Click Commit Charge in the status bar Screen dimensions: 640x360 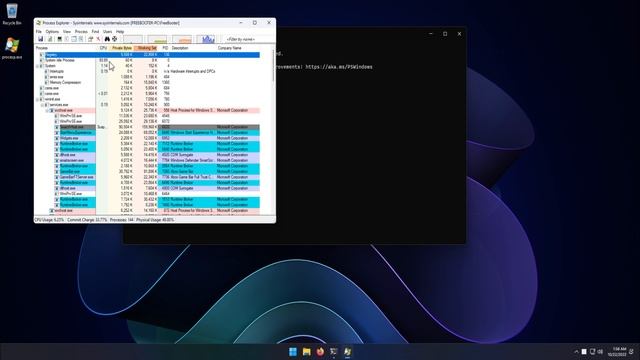point(87,220)
